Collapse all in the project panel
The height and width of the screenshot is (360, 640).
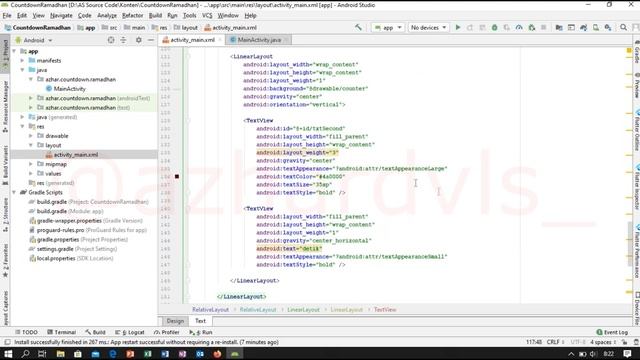coord(123,40)
